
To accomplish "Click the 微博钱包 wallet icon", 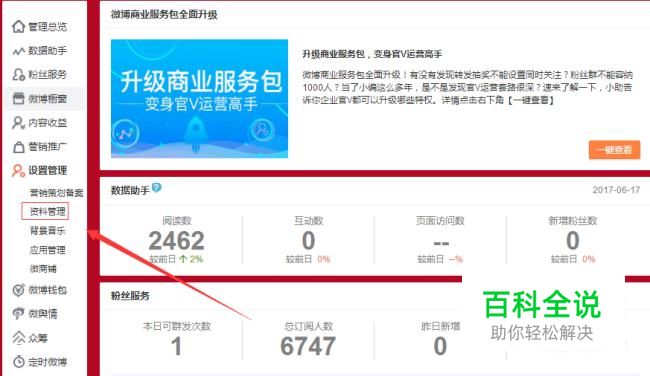I will coord(18,290).
